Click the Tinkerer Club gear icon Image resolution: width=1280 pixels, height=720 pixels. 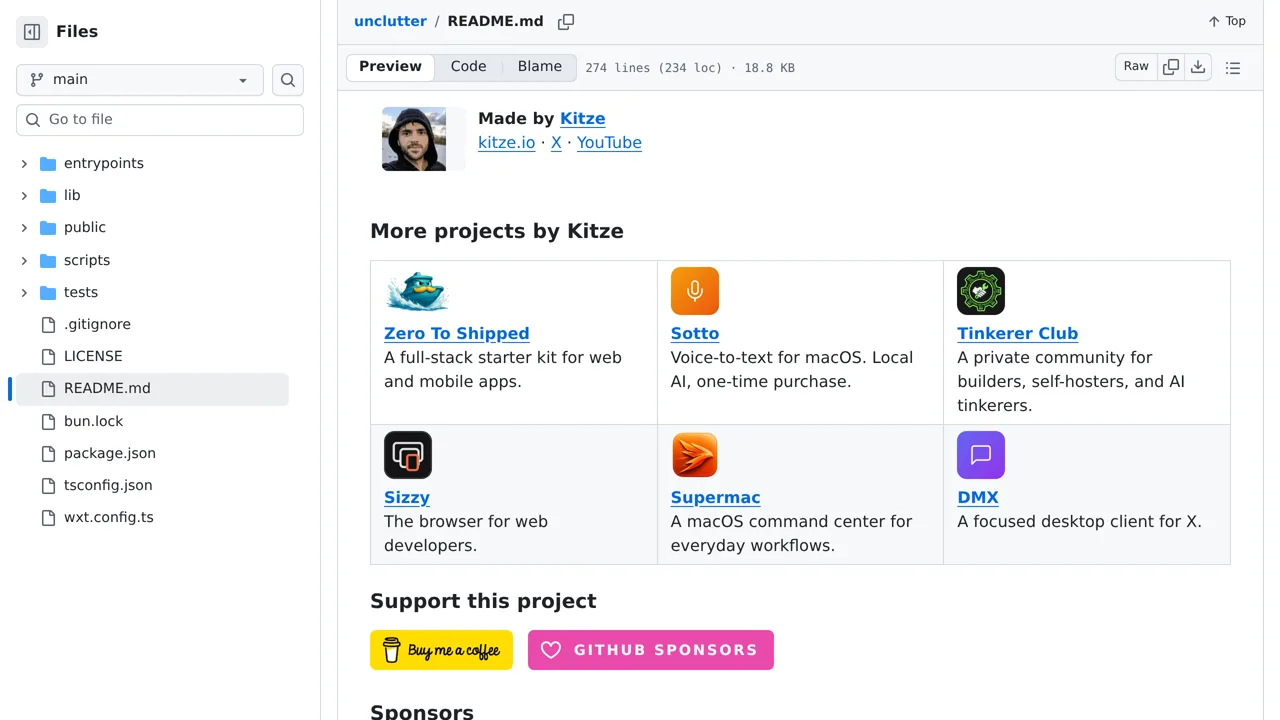[981, 291]
